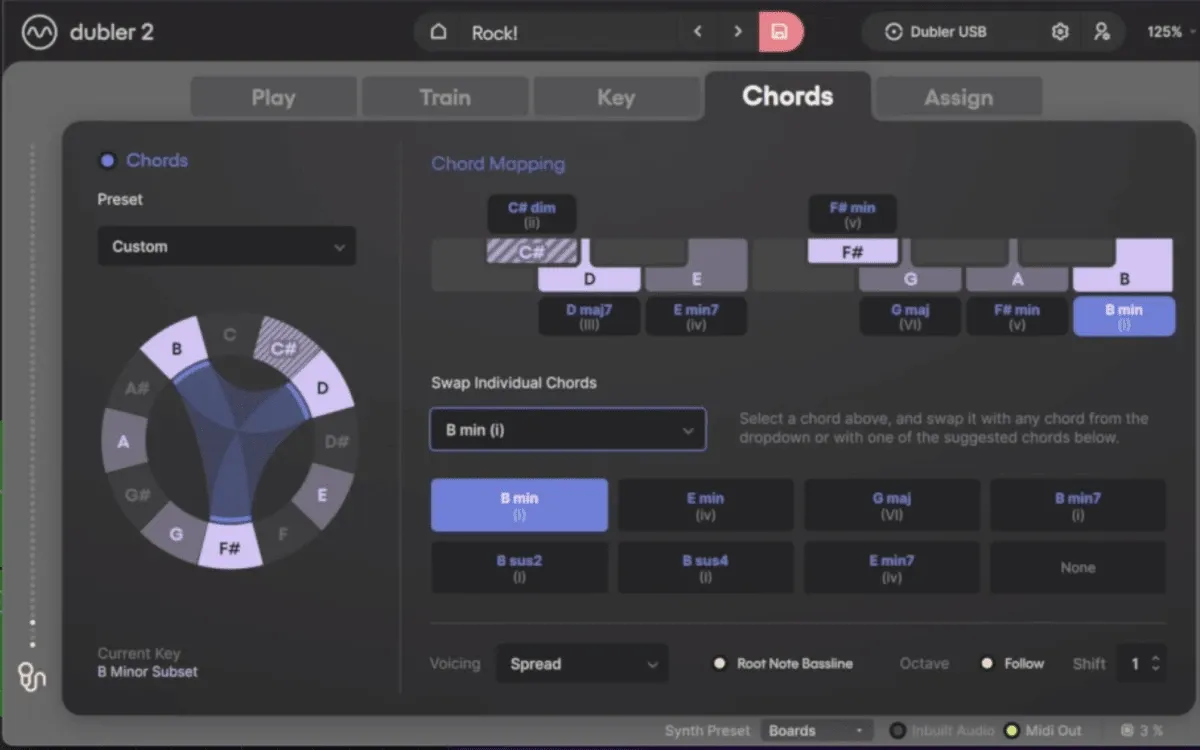
Task: Go to previous preset arrow
Action: 698,32
